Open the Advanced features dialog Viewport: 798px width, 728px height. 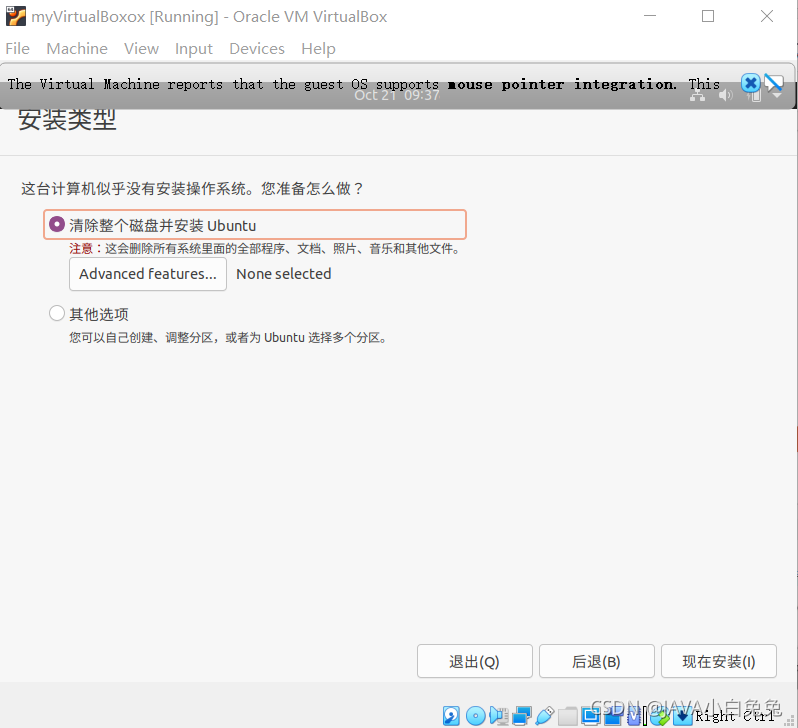(148, 274)
